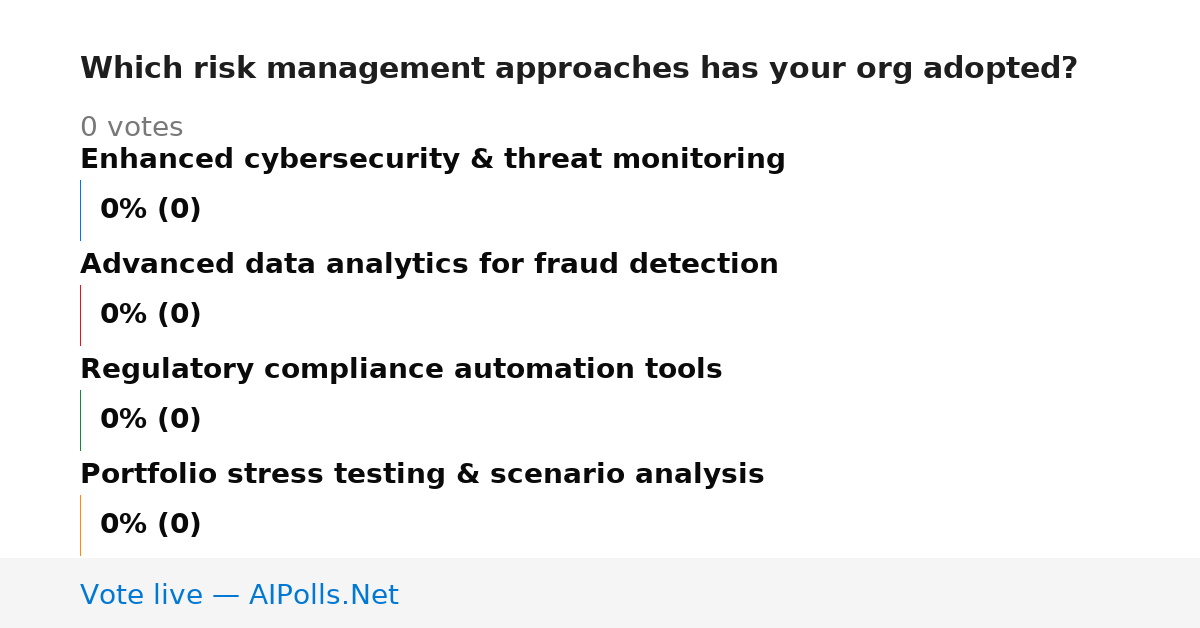Click the 0% (0) result for cybersecurity
Screen dimensions: 1200x628
point(150,210)
